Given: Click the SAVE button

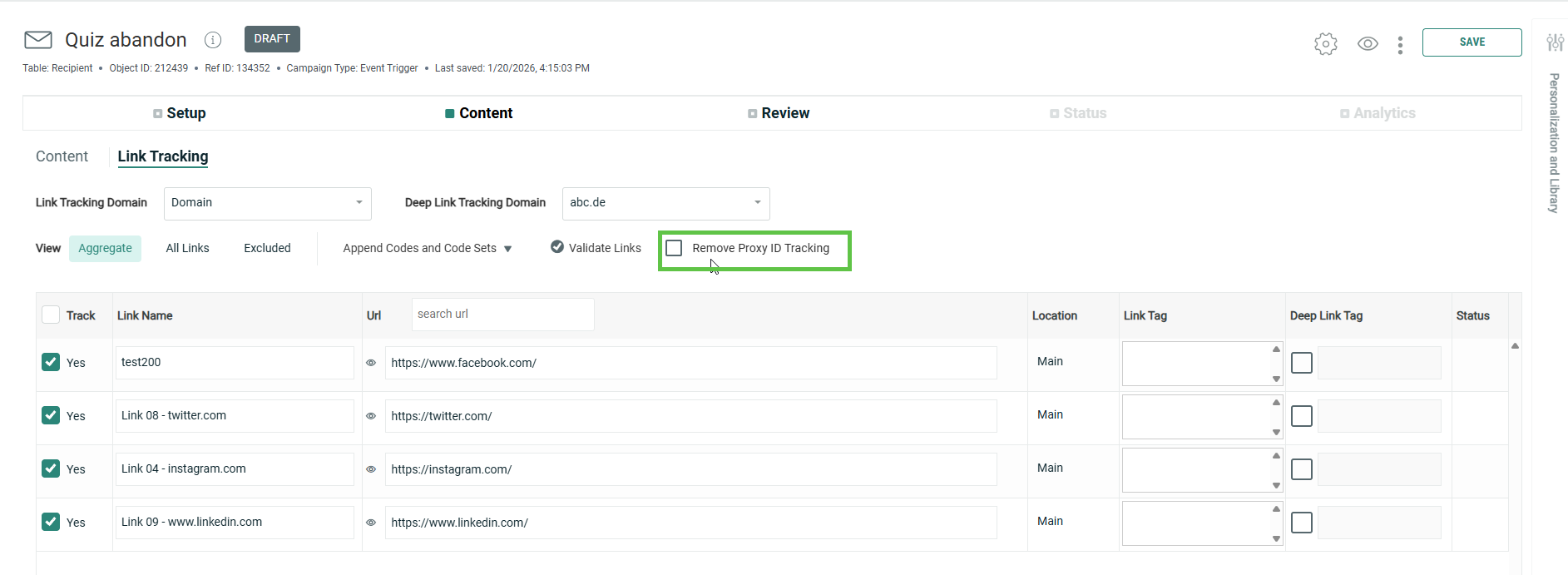Looking at the screenshot, I should pyautogui.click(x=1472, y=42).
